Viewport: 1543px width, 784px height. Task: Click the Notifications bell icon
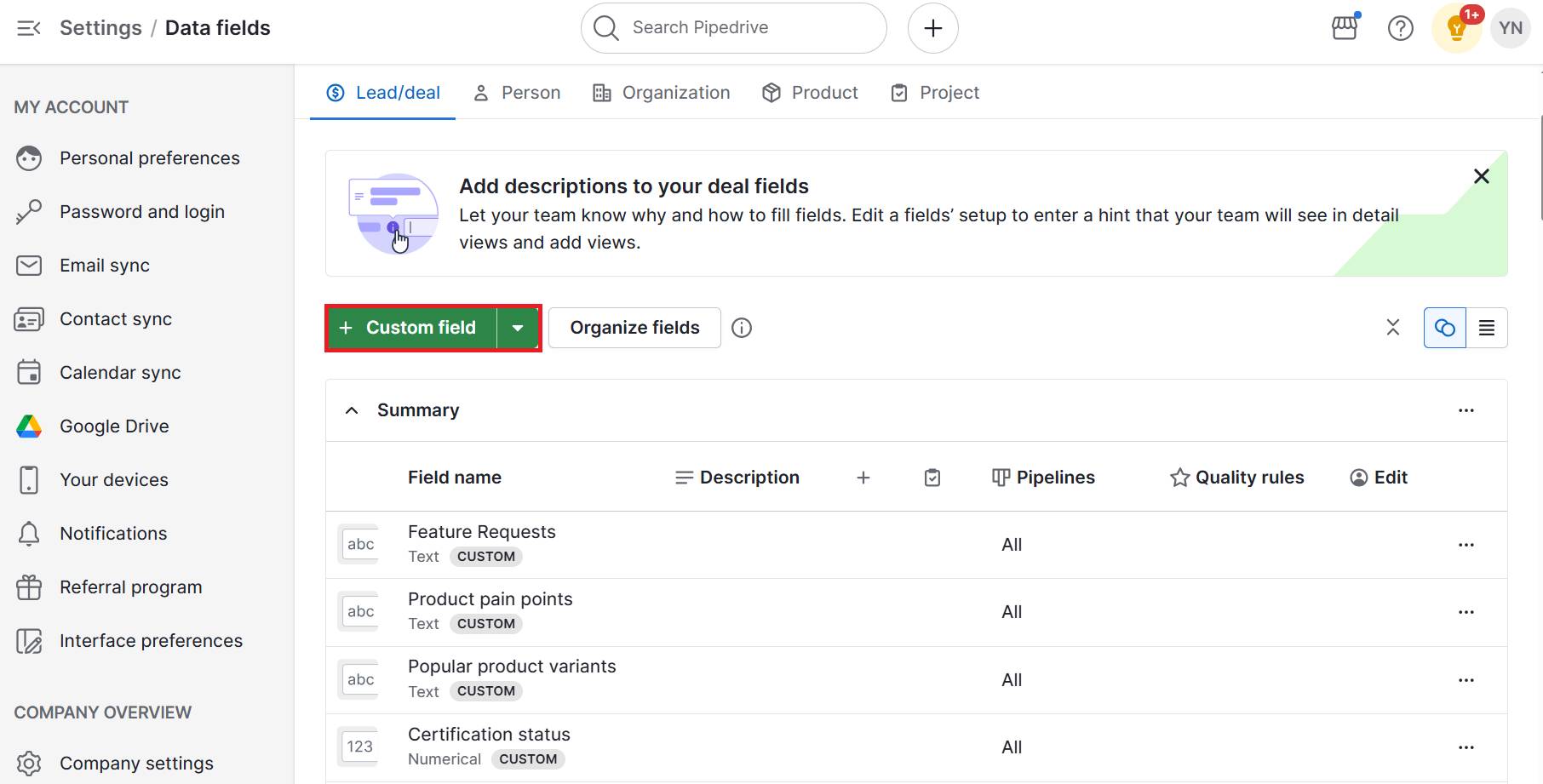click(29, 533)
